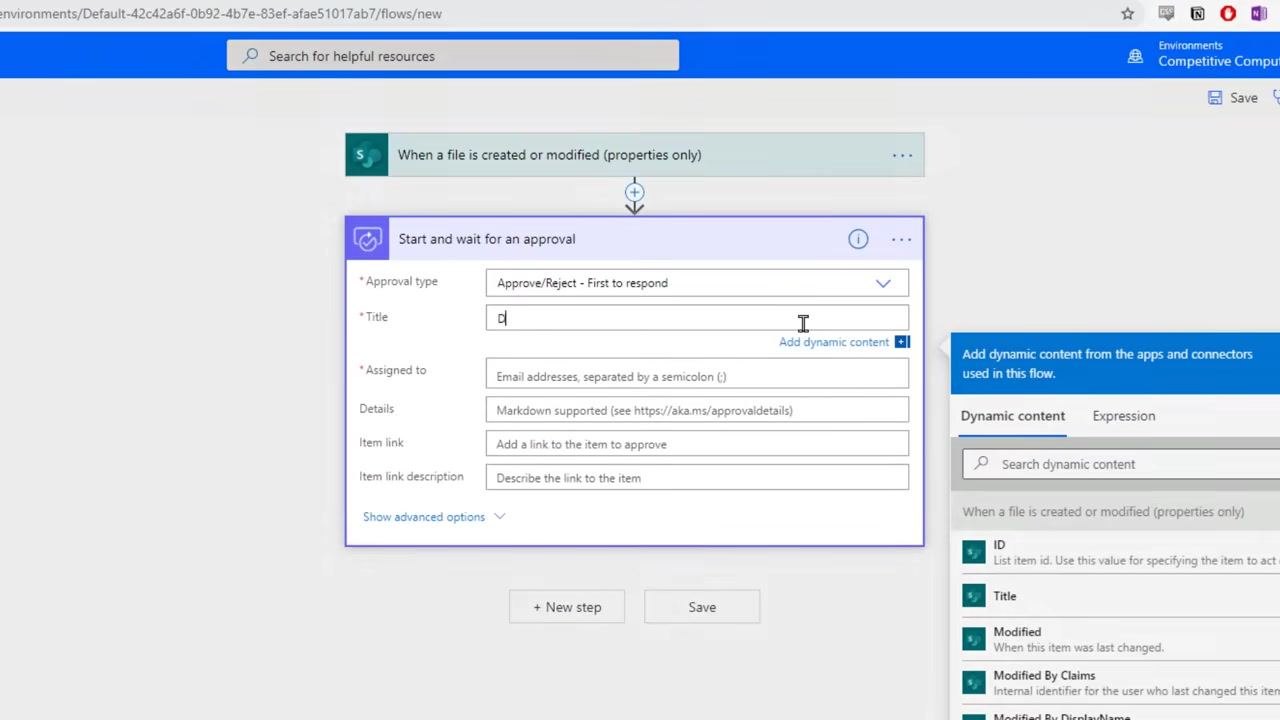This screenshot has width=1280, height=720.
Task: Click the red Opera-style extension icon
Action: [1228, 14]
